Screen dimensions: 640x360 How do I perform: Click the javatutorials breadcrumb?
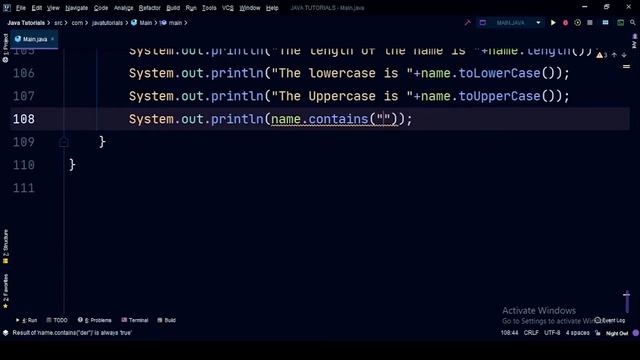click(x=107, y=23)
